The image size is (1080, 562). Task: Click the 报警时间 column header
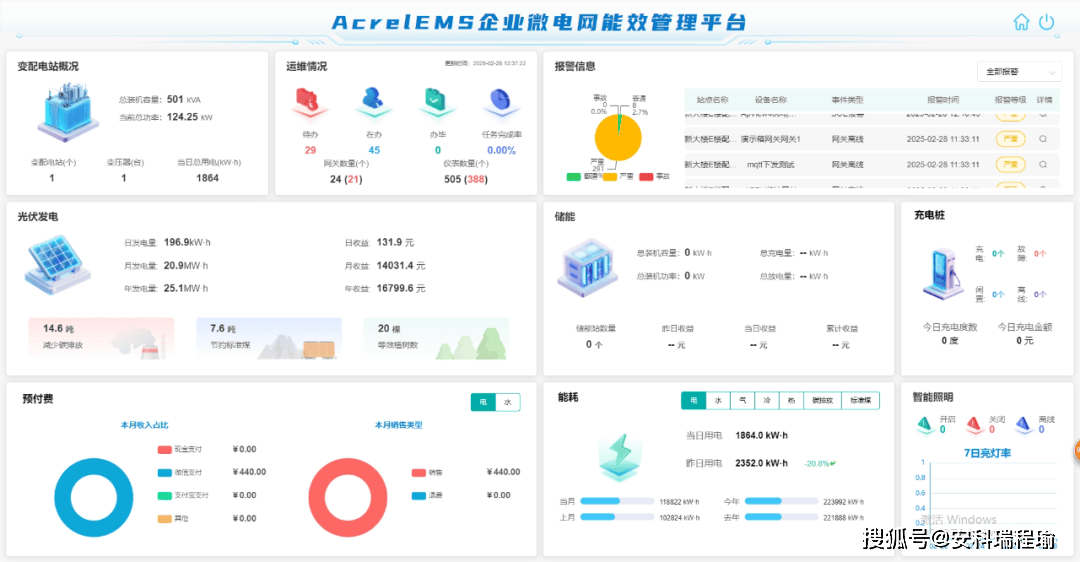point(943,100)
